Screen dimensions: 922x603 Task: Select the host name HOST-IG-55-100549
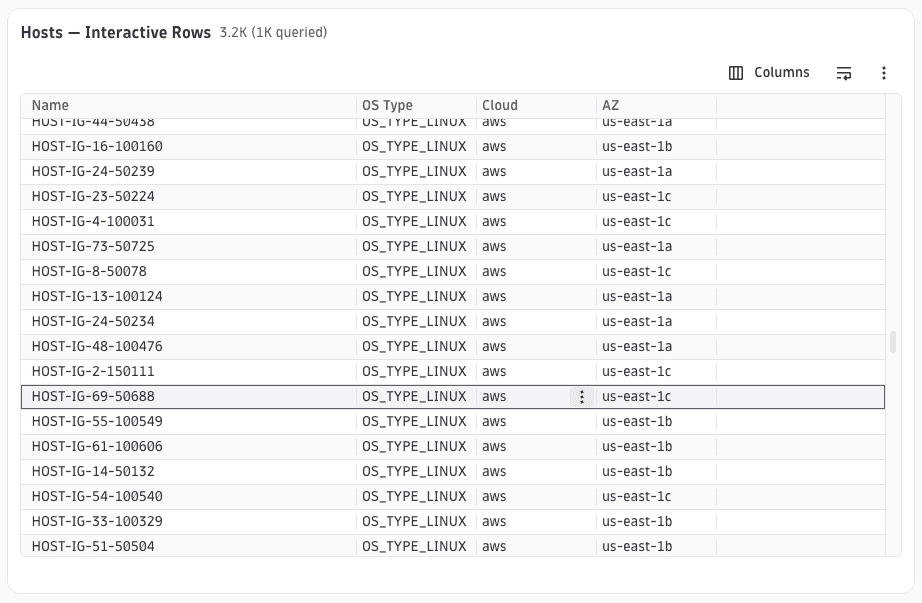point(97,421)
